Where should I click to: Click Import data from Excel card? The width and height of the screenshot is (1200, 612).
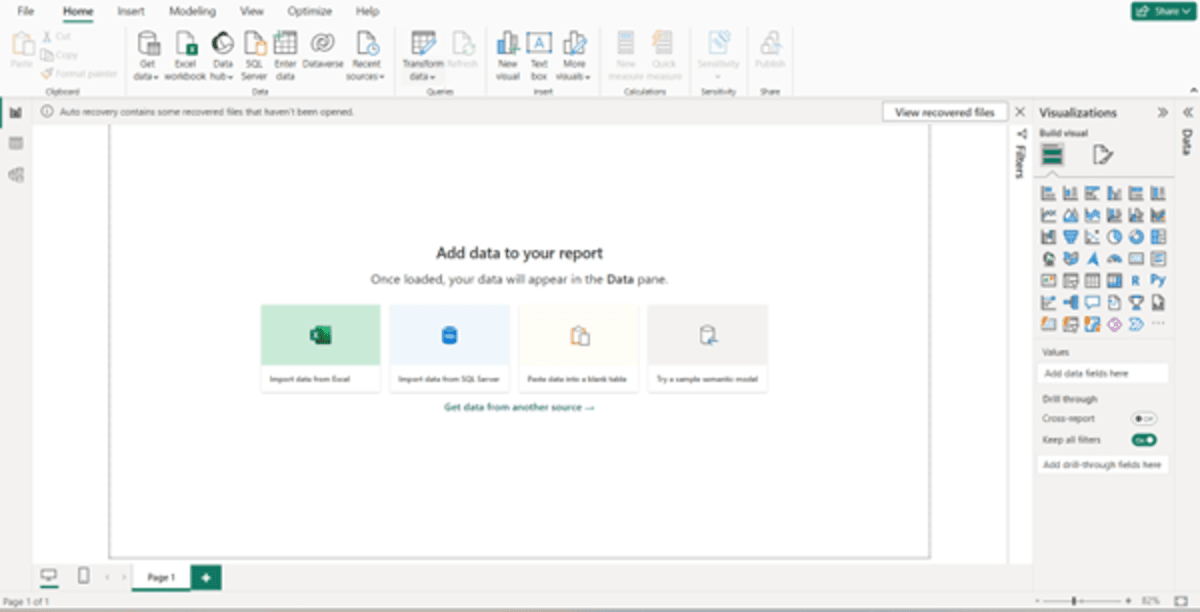321,348
